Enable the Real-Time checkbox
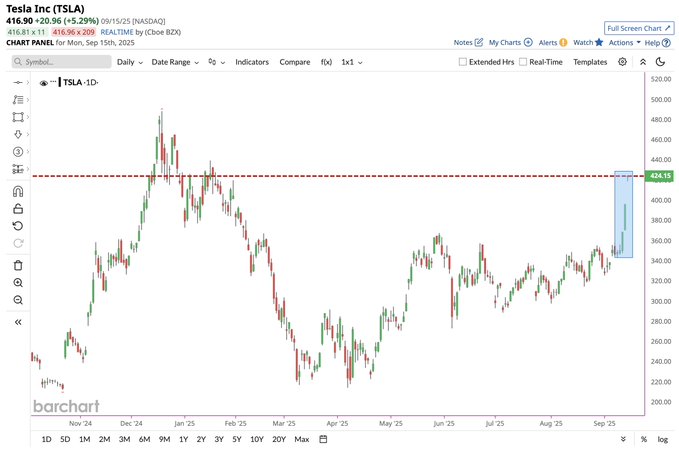Screen dimensions: 679x449 click(x=523, y=62)
